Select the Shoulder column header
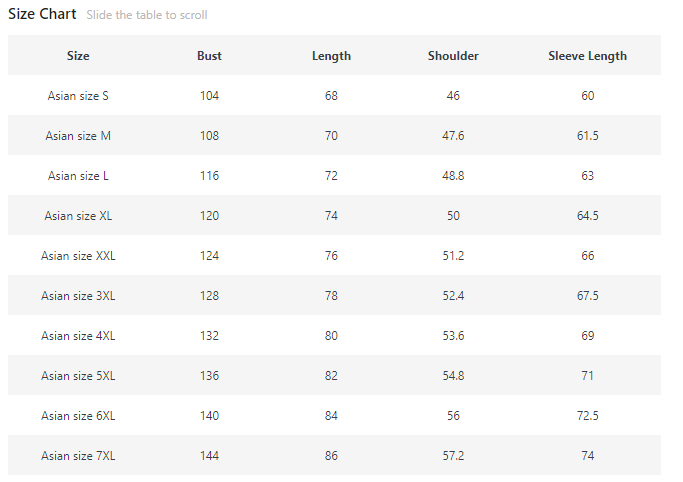The image size is (683, 482). point(453,56)
